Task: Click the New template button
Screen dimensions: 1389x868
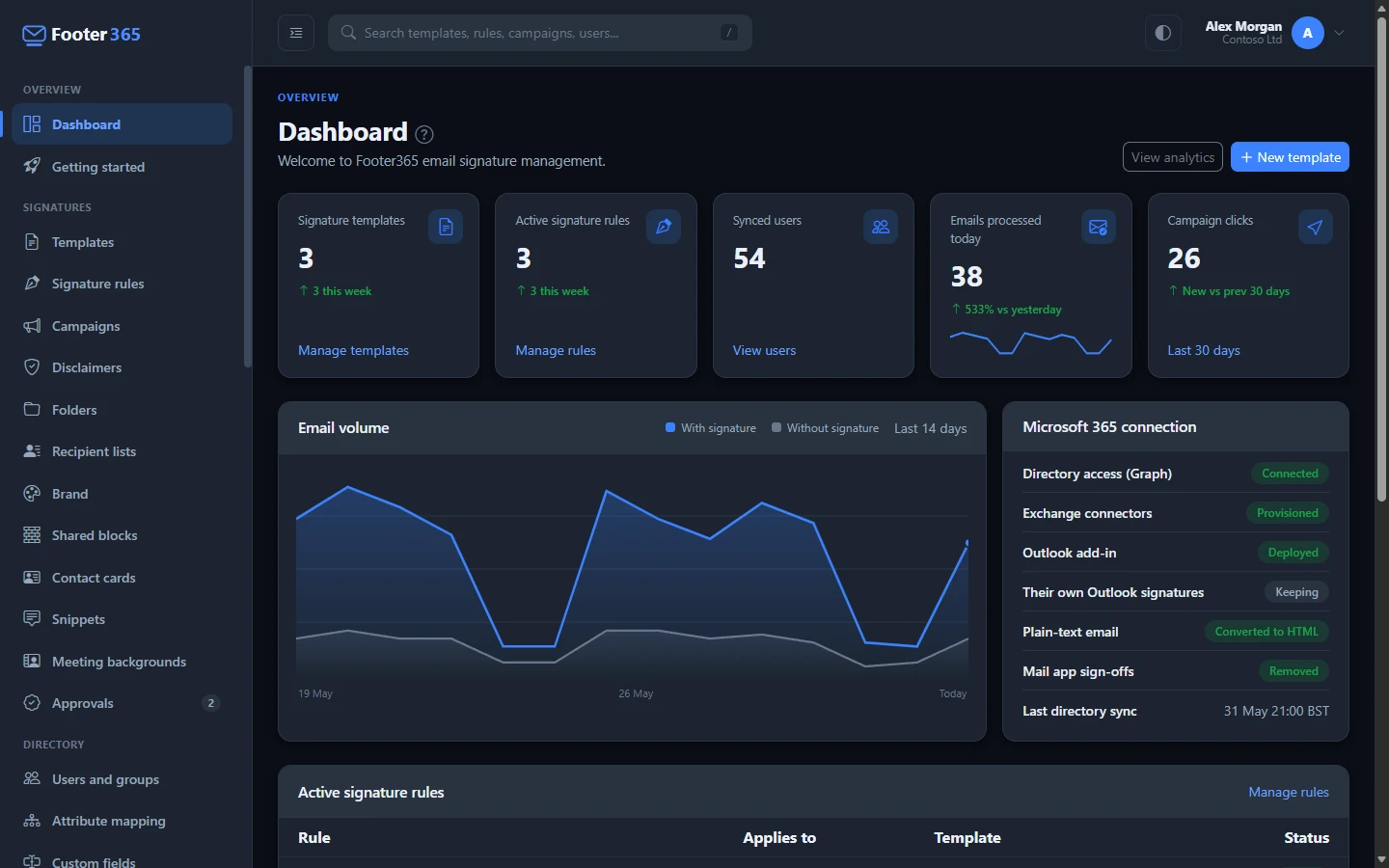Action: tap(1290, 157)
